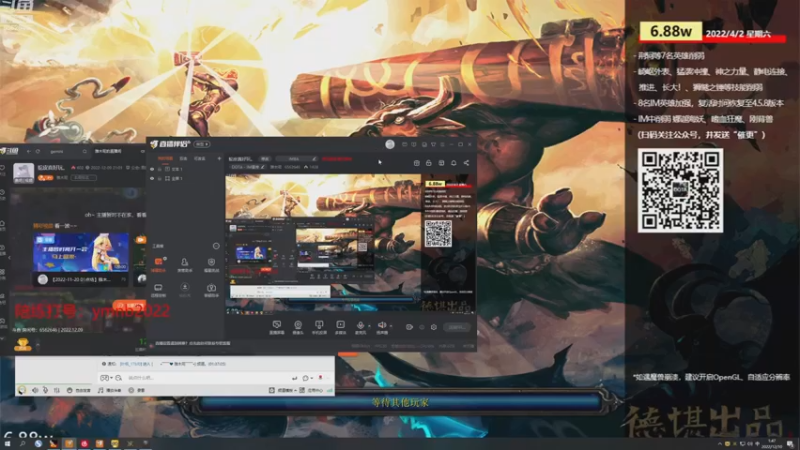
Task: Click the outlined button beside the orange streamer badge
Action: [x=84, y=178]
